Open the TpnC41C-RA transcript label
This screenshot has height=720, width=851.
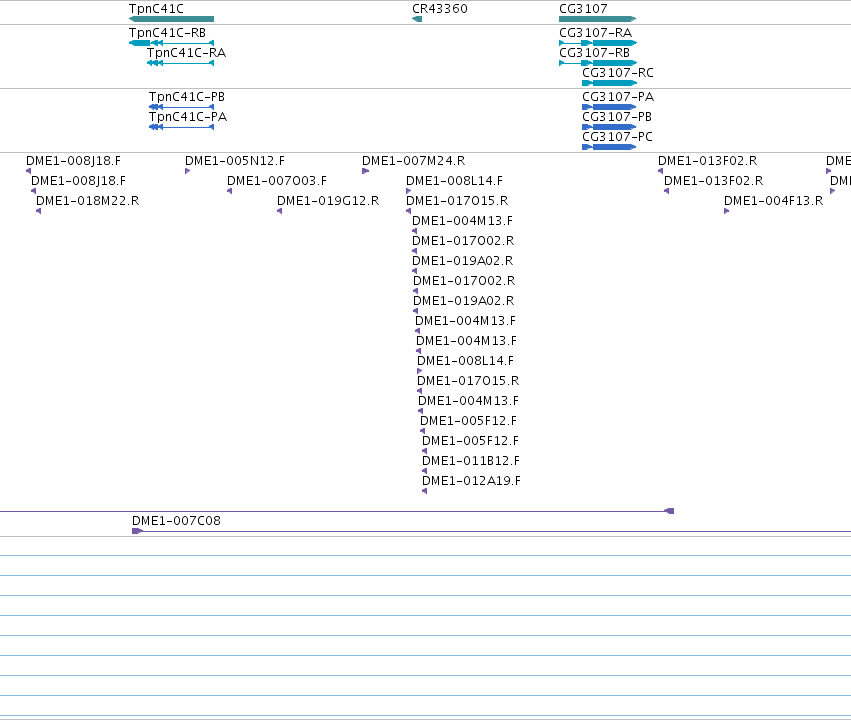coord(186,53)
